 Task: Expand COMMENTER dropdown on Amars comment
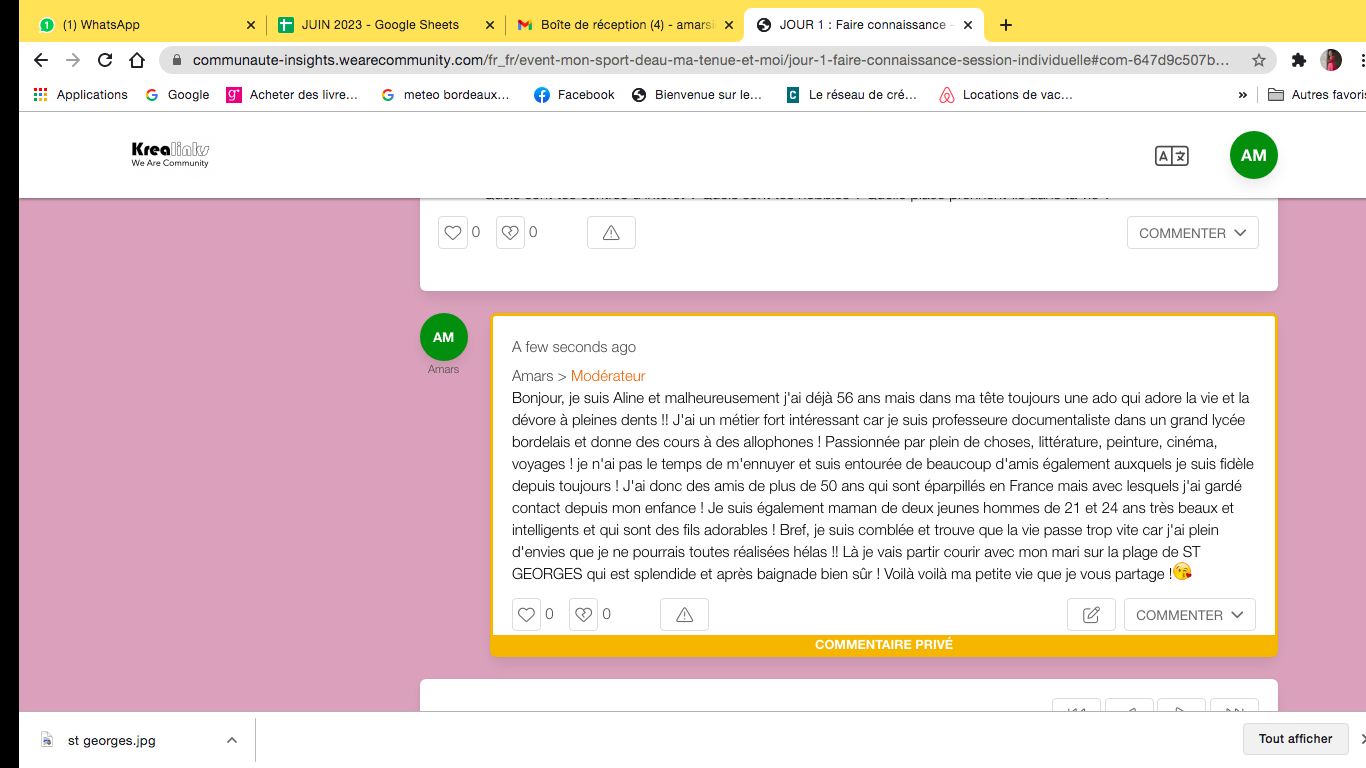click(1190, 615)
